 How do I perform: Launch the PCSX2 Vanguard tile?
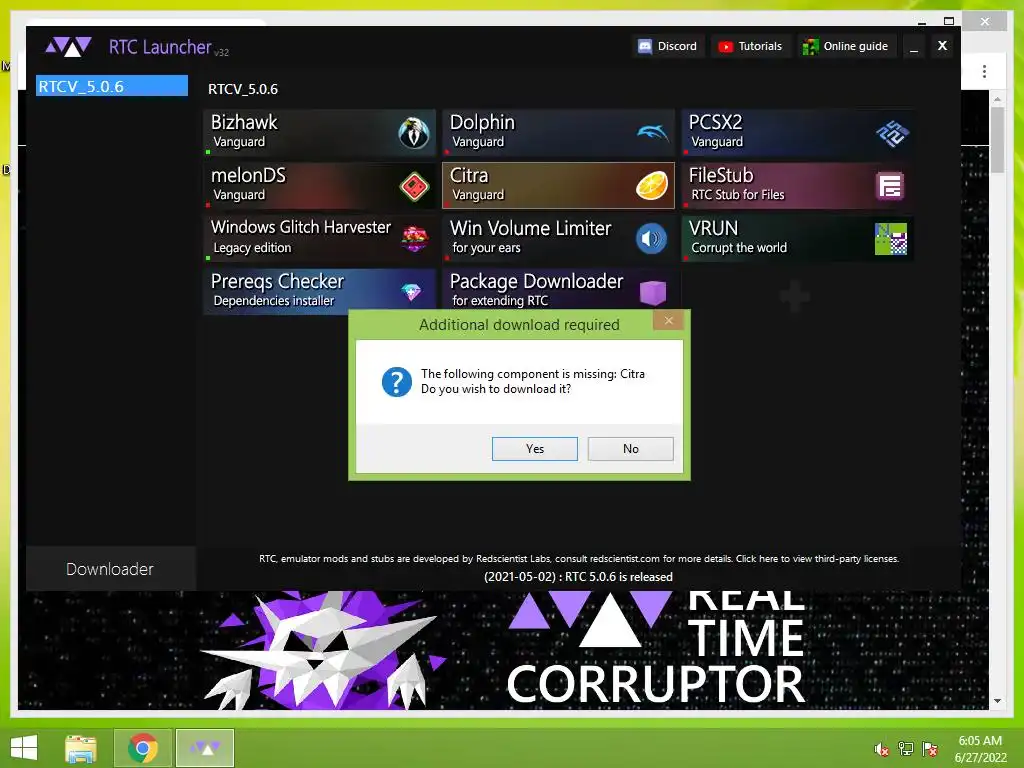[x=797, y=133]
